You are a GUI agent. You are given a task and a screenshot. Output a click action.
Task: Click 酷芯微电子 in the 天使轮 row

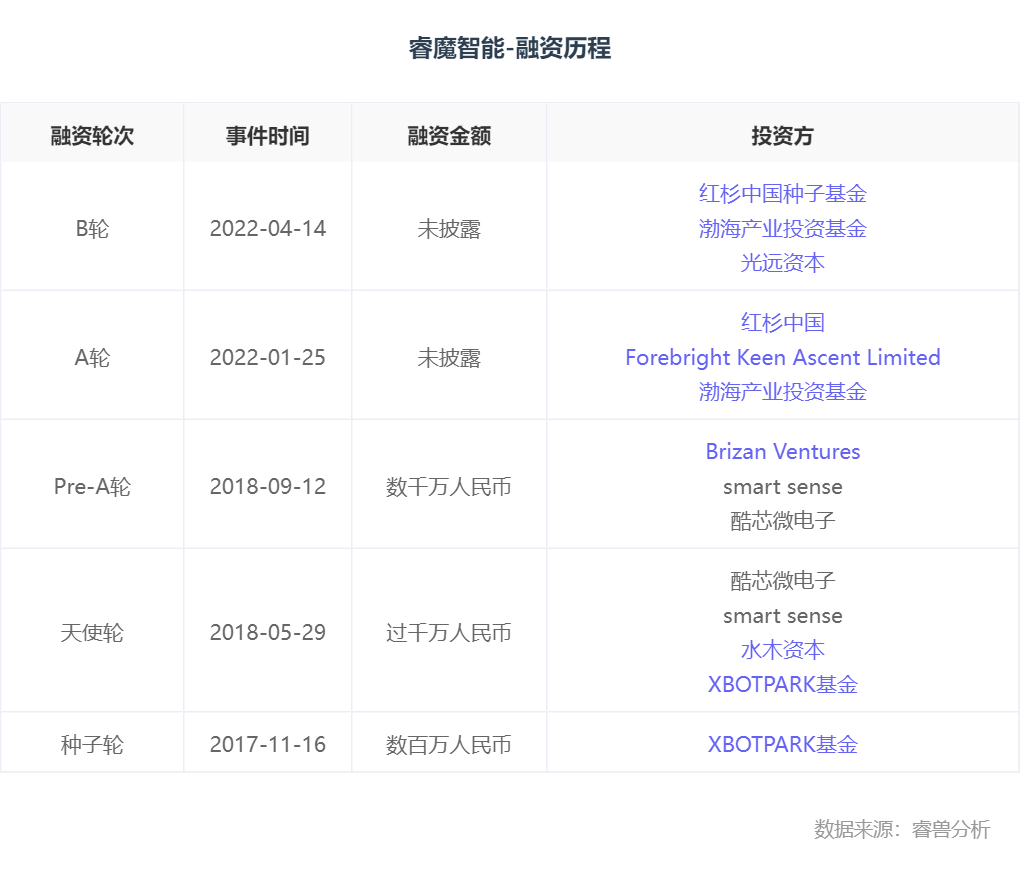[783, 580]
